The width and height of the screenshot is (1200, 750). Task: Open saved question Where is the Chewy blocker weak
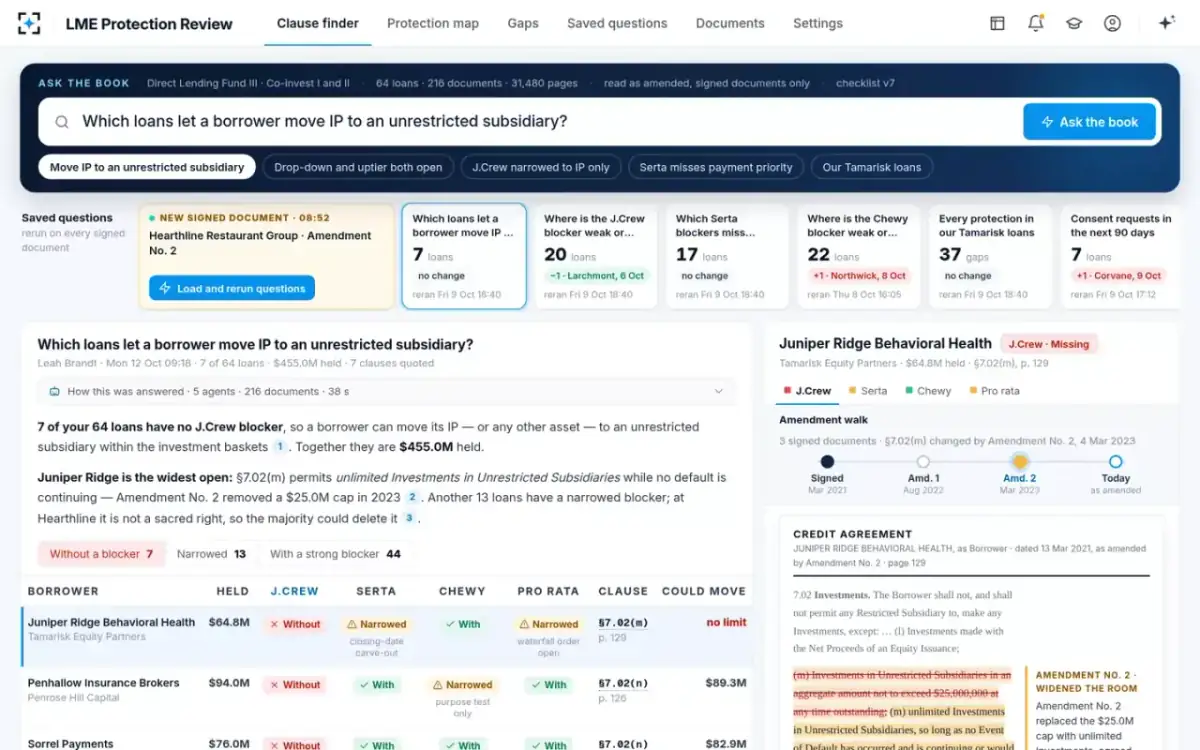click(x=858, y=256)
